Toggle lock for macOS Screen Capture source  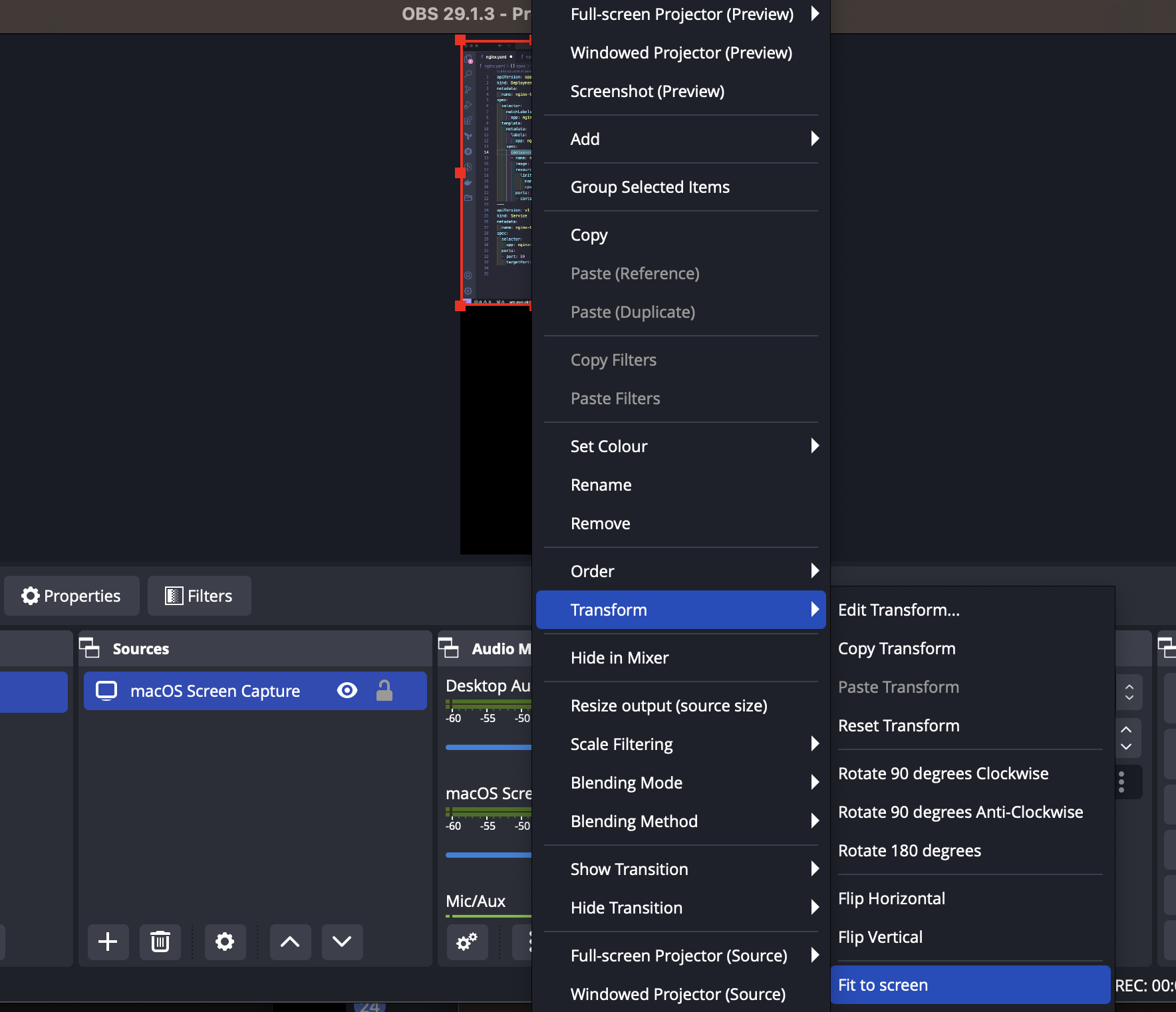(384, 691)
